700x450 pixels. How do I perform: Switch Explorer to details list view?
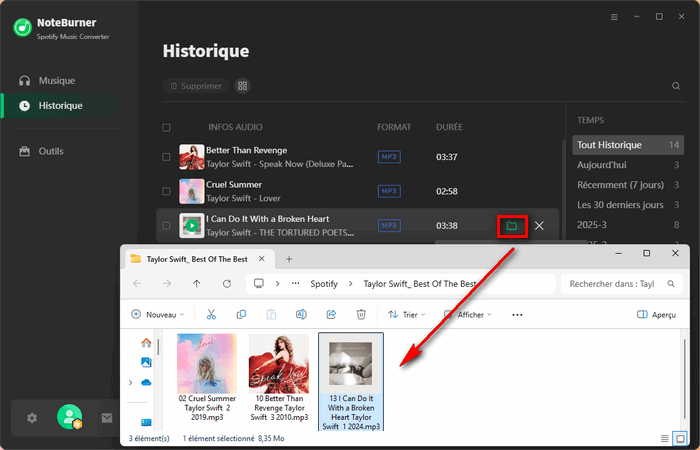pyautogui.click(x=665, y=438)
